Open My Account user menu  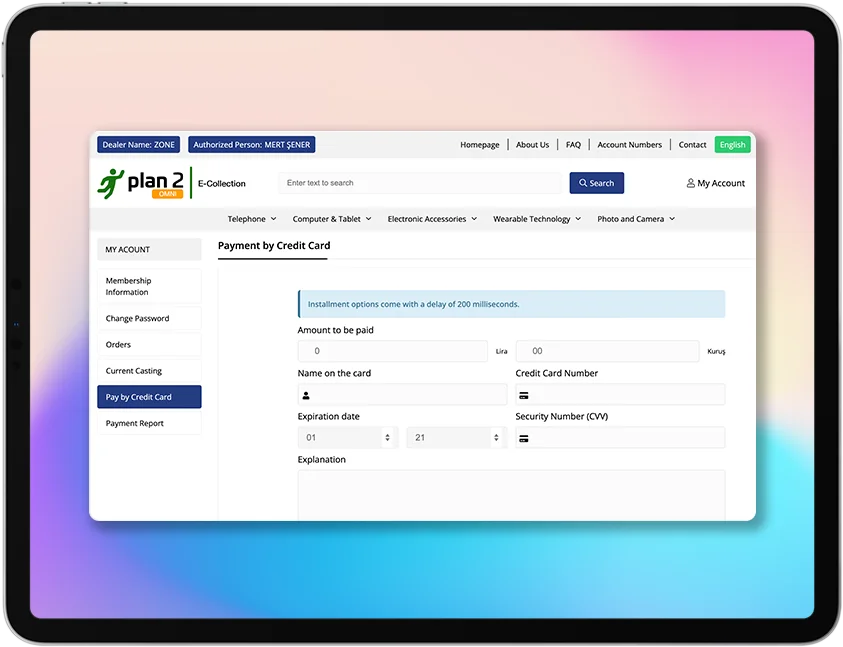pos(715,183)
